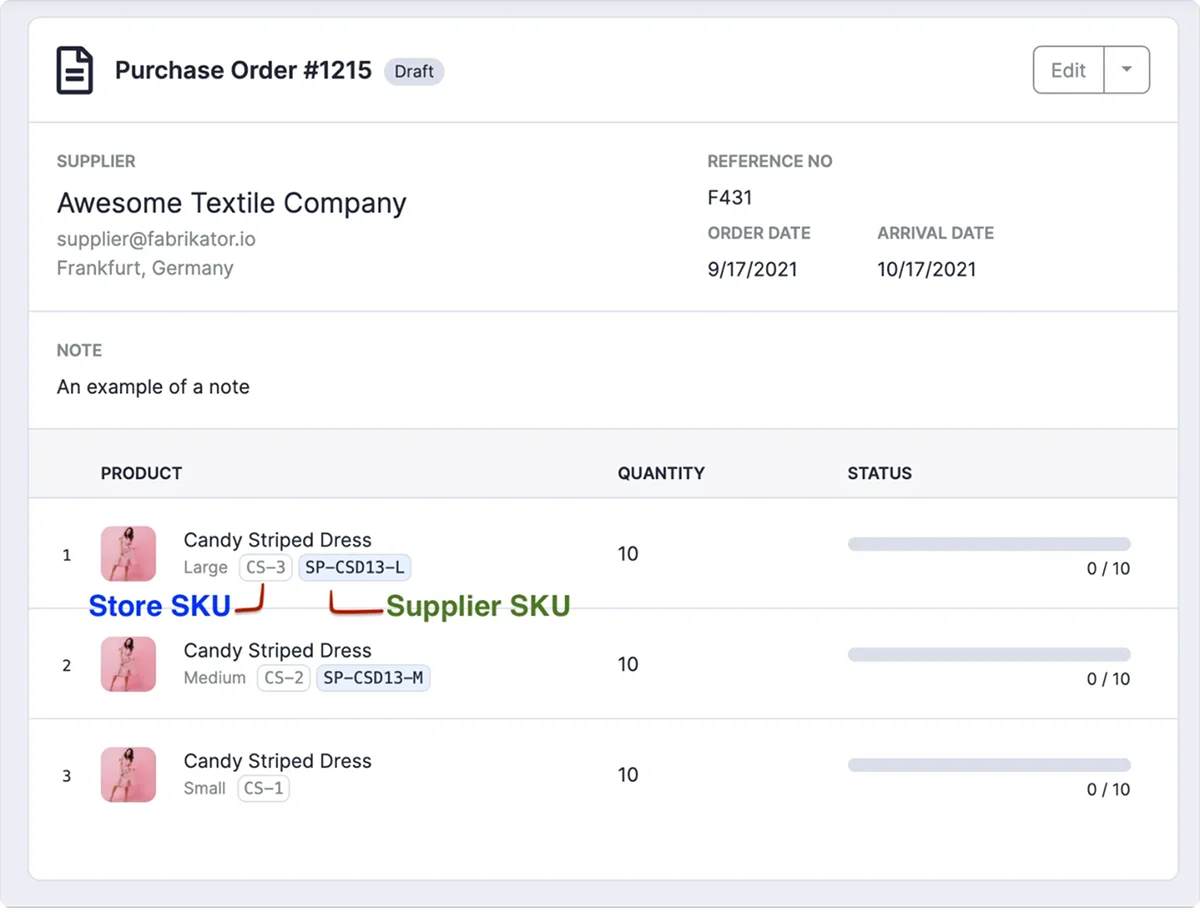Click the quantity 10 in the Small row
The image size is (1200, 908).
[x=628, y=774]
